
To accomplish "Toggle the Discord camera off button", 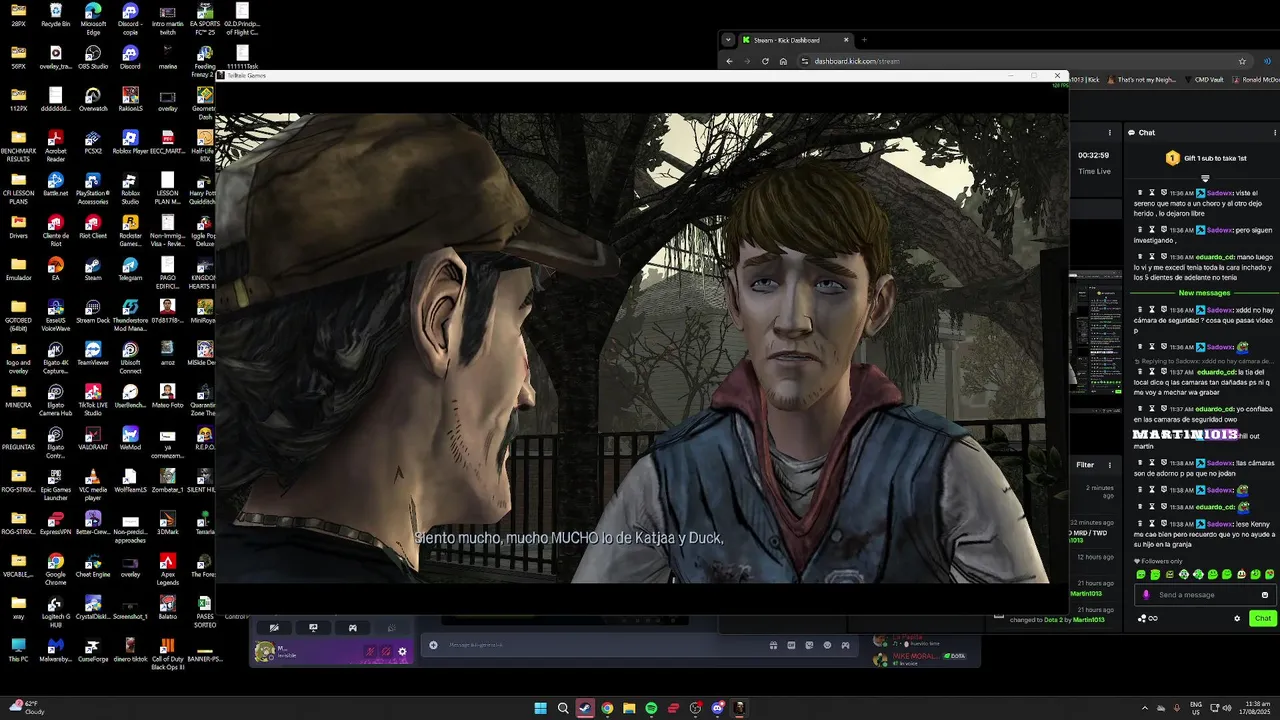I will click(x=274, y=628).
